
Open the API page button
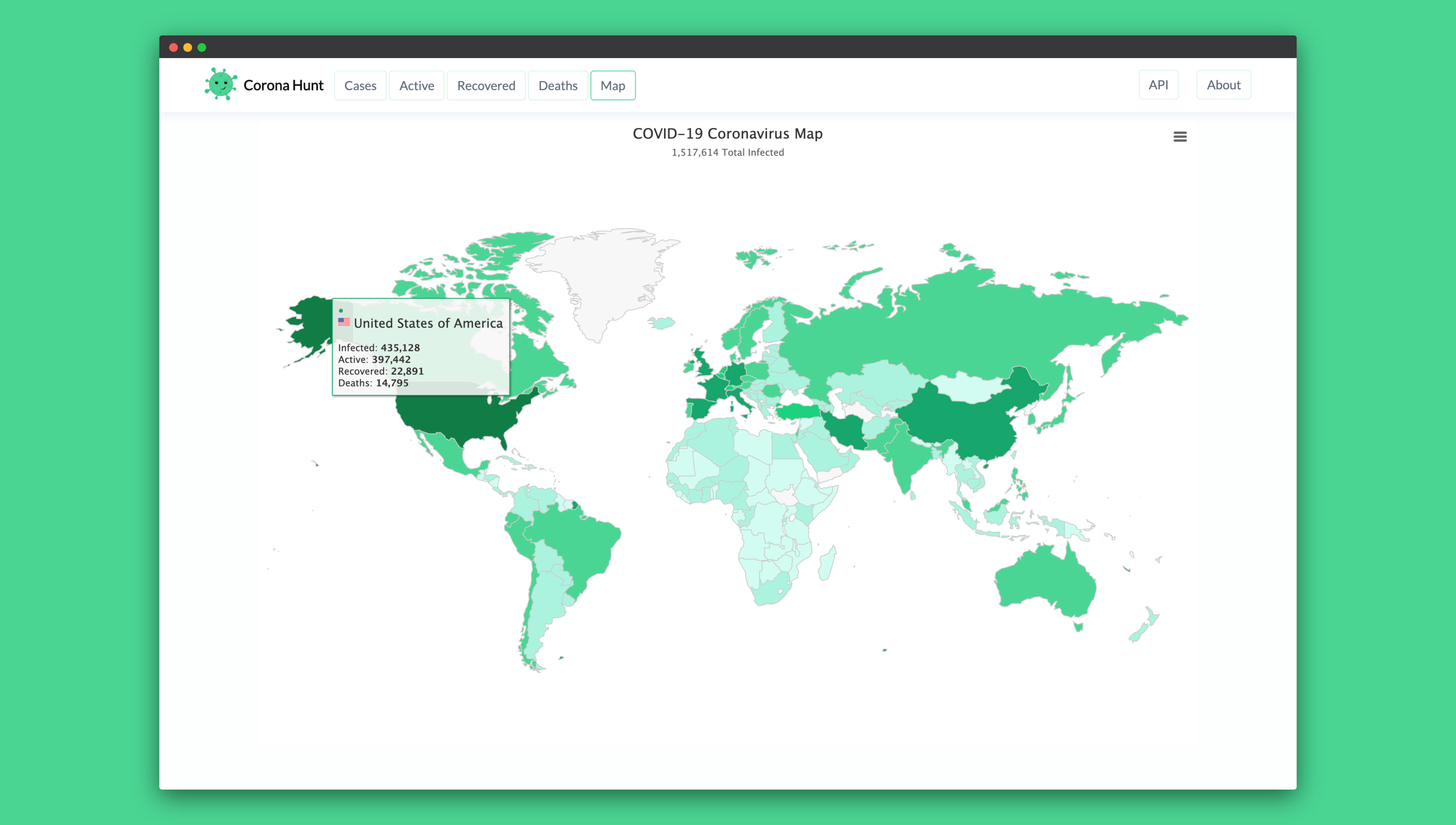point(1158,85)
